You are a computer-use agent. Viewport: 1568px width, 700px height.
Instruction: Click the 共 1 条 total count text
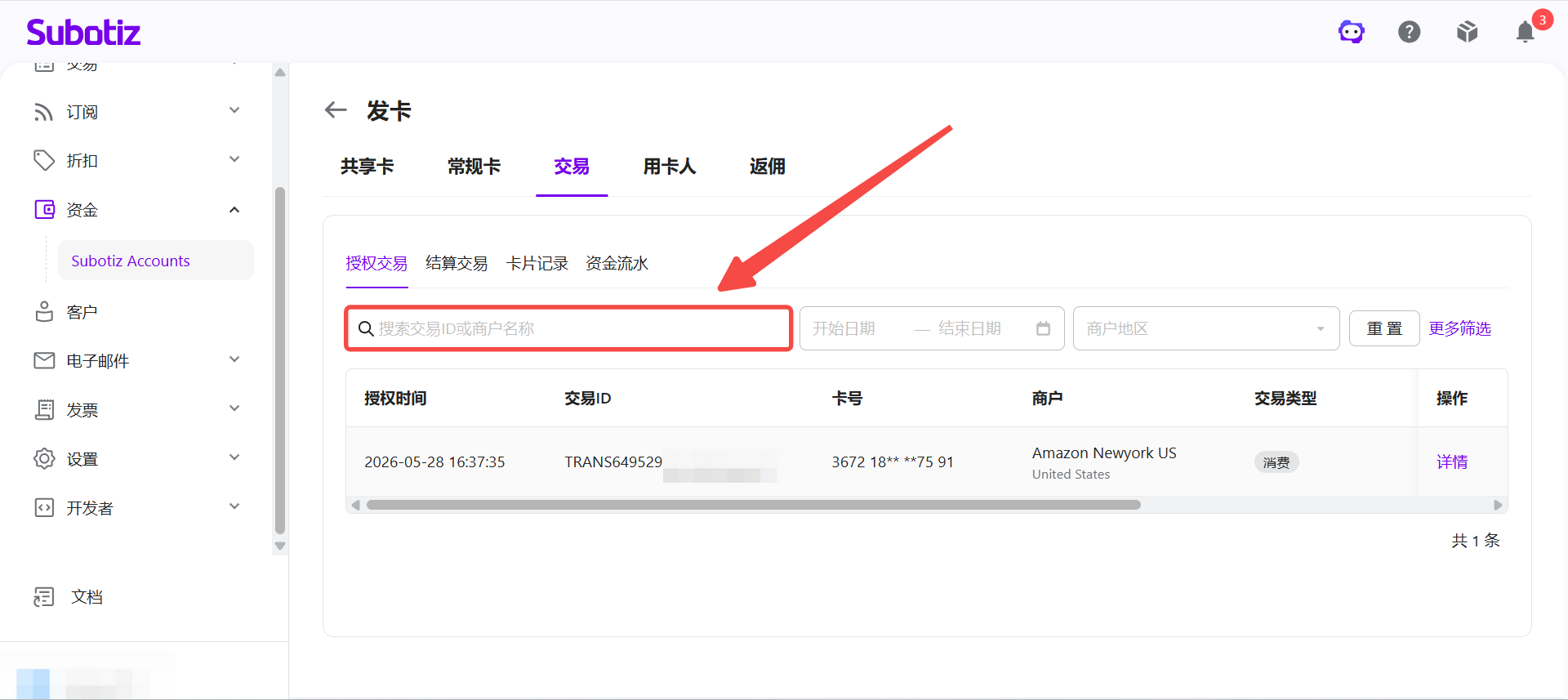coord(1476,540)
